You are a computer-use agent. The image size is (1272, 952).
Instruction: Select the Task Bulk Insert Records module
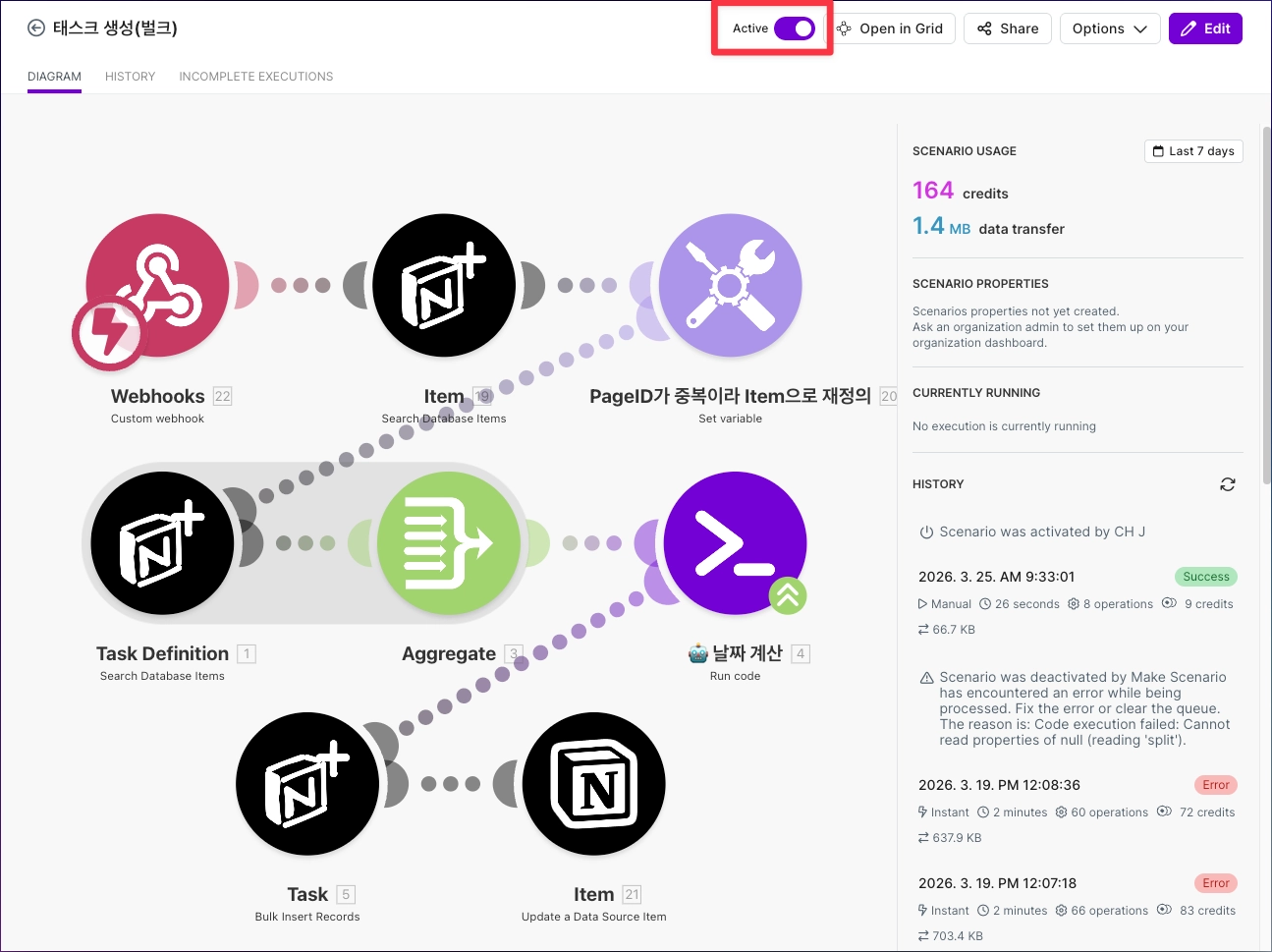coord(307,784)
